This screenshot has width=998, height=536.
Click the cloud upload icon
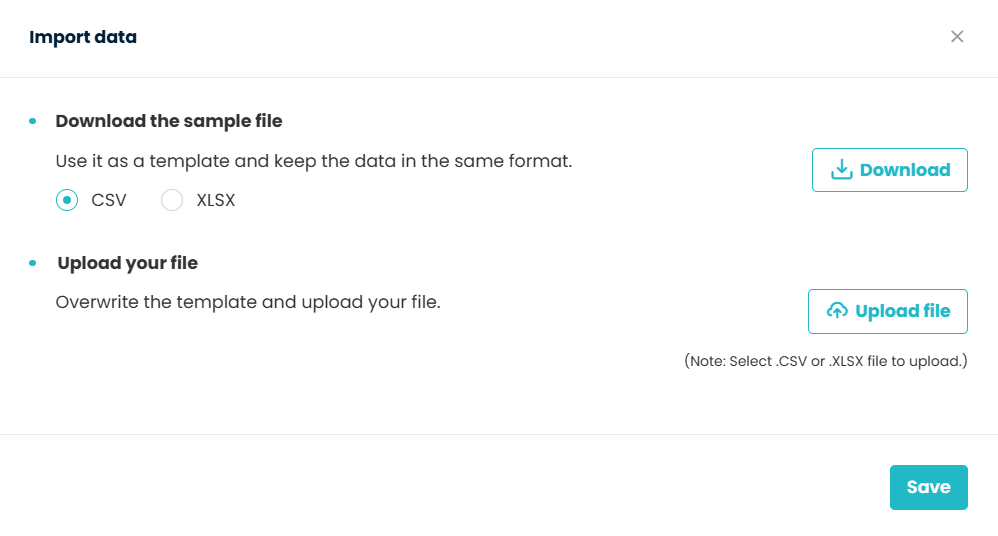(837, 311)
